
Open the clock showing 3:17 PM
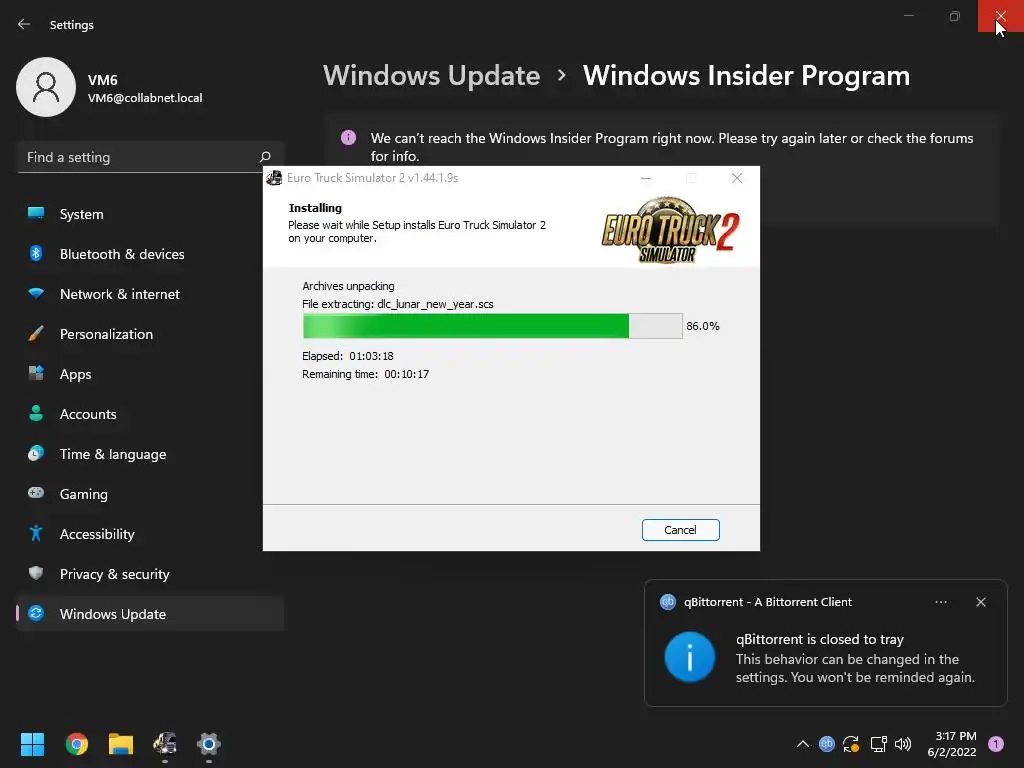(952, 744)
